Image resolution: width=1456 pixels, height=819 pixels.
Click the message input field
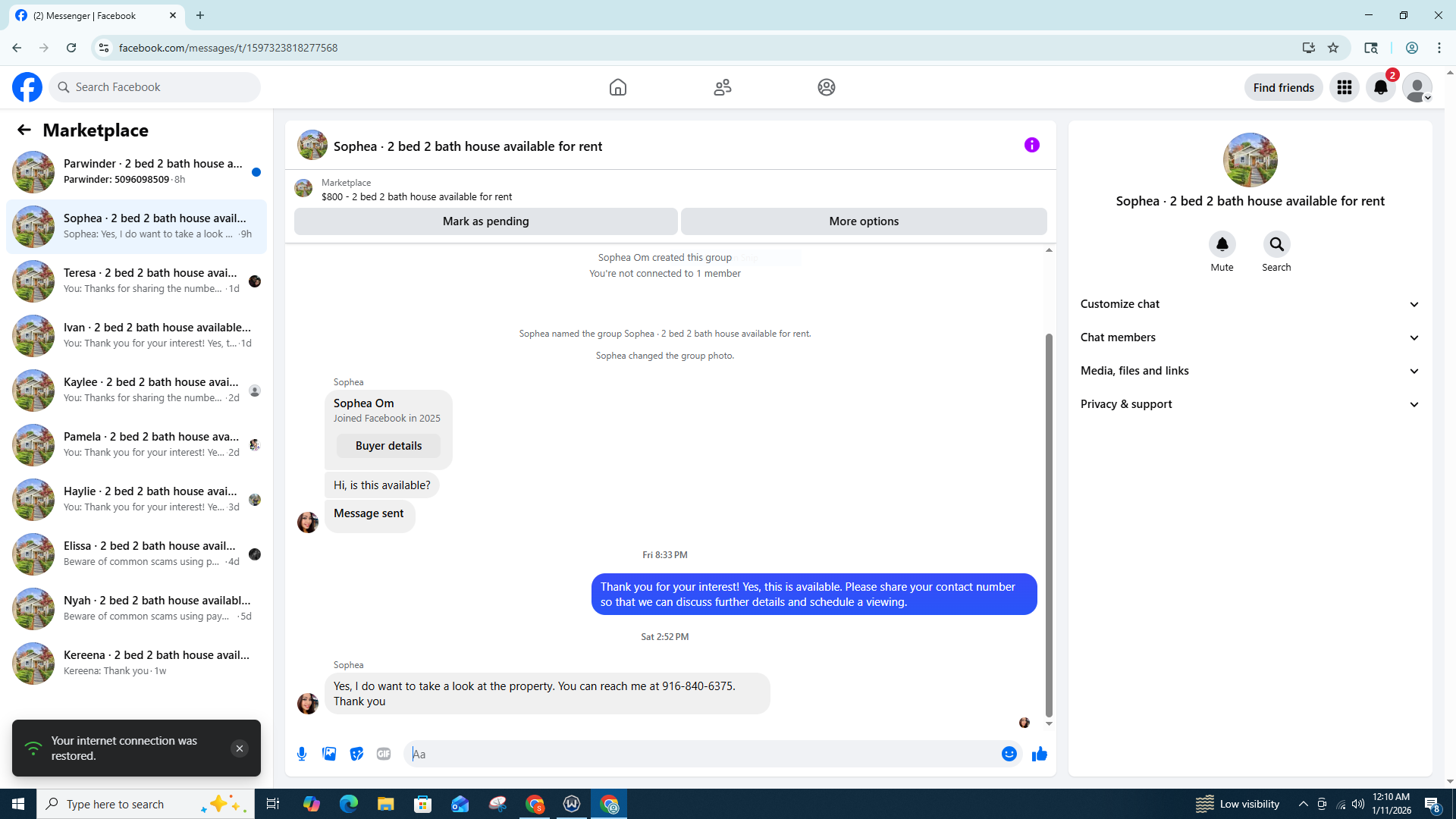[701, 754]
